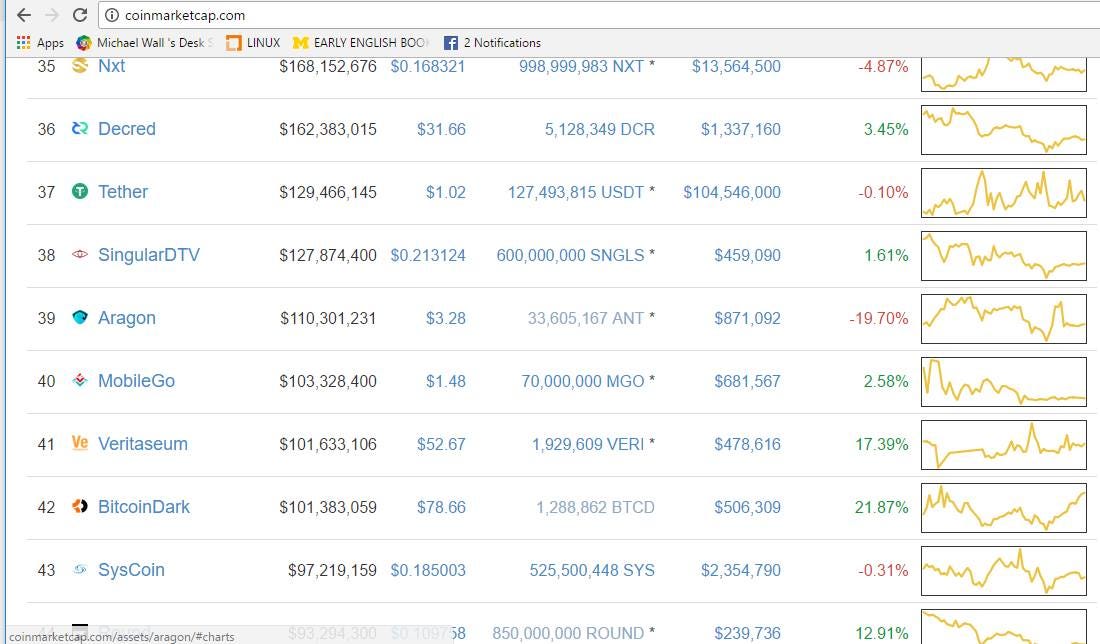Click SysCoin price $0.185003

(x=428, y=570)
